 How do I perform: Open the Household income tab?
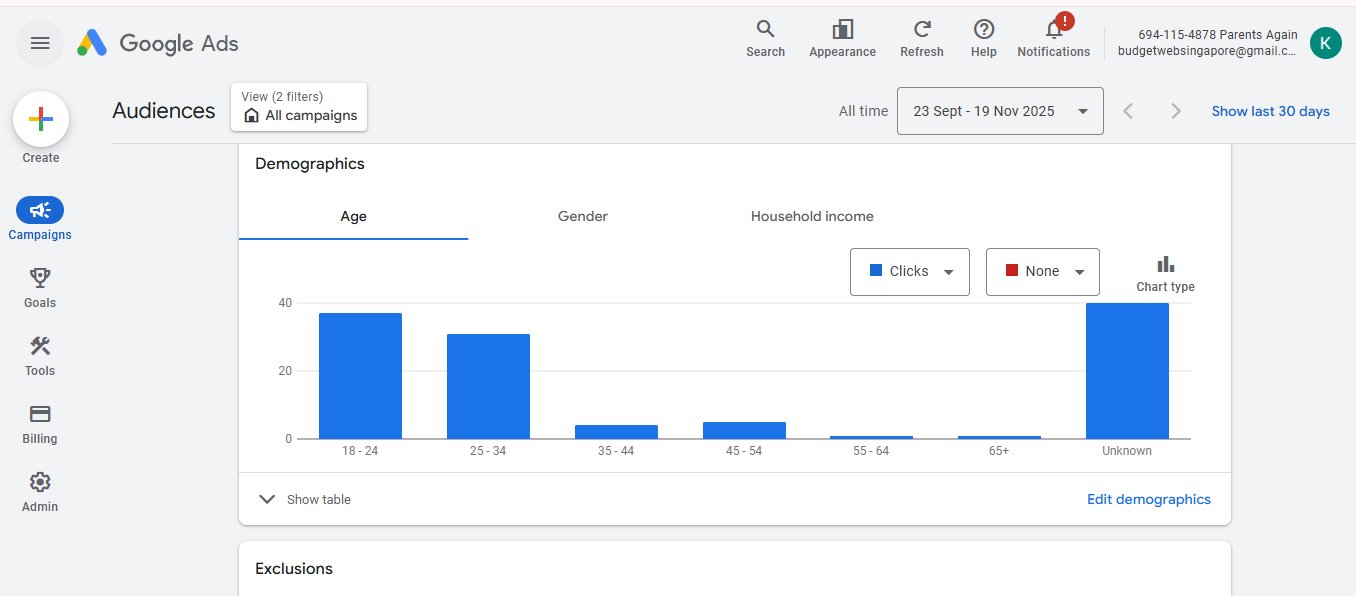click(x=812, y=216)
